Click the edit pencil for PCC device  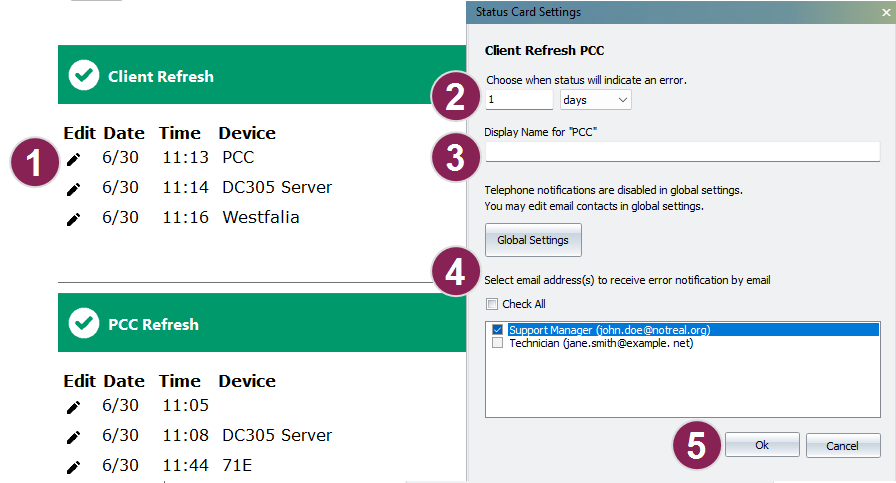[x=73, y=159]
